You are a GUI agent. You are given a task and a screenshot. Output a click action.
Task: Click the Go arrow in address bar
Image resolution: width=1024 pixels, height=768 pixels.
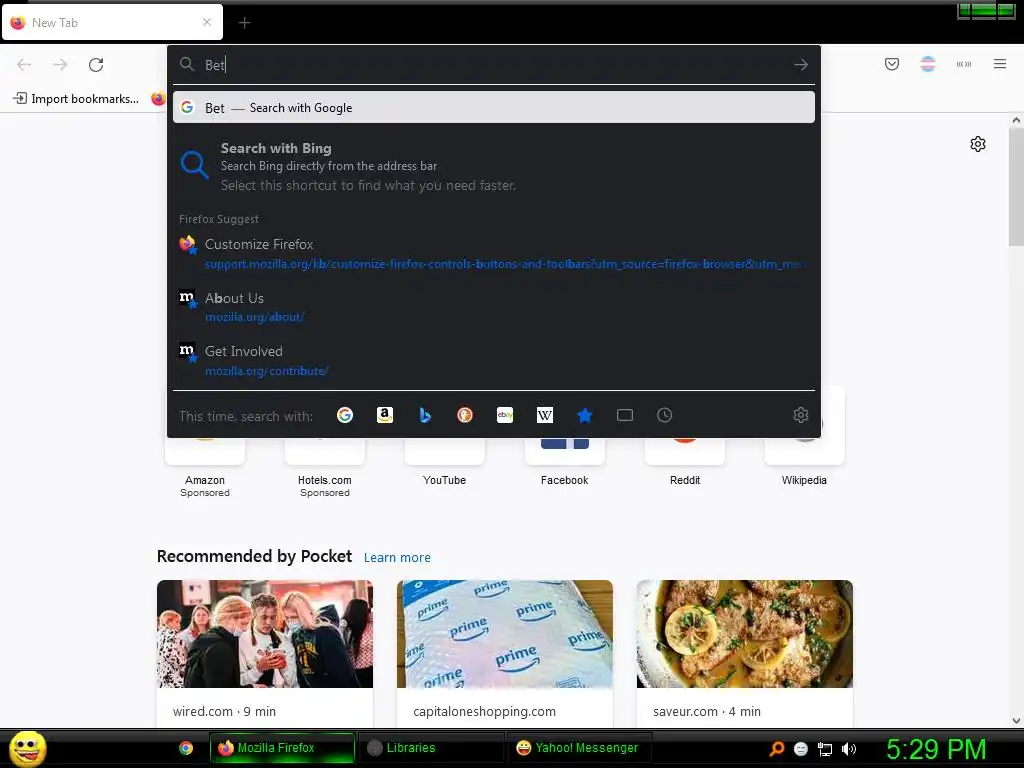pyautogui.click(x=801, y=65)
